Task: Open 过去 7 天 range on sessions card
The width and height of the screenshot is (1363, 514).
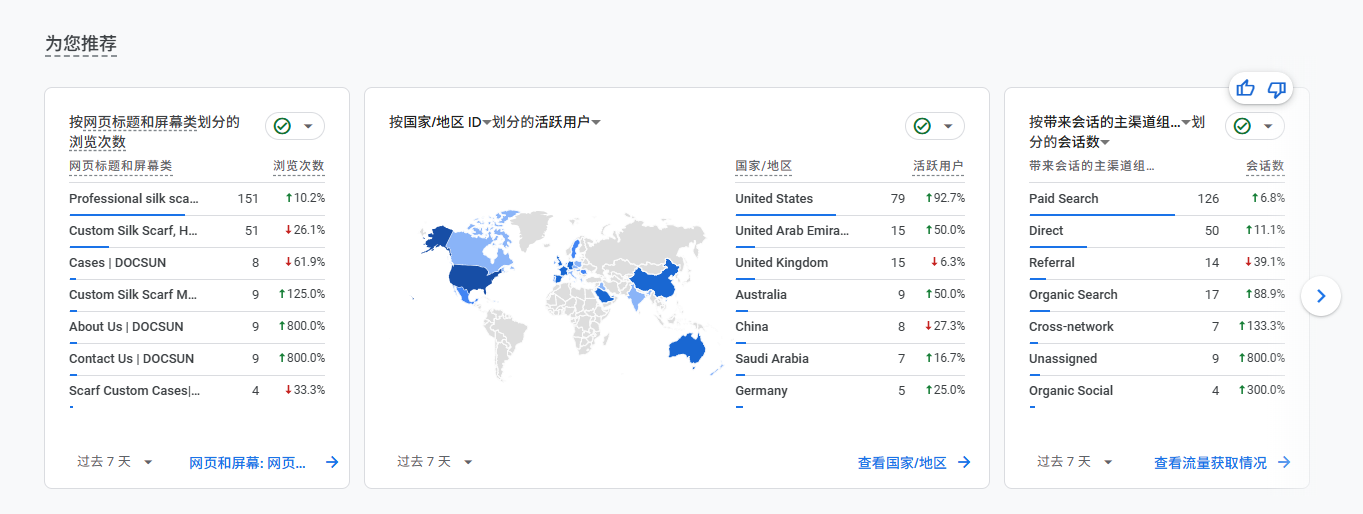Action: click(1074, 462)
